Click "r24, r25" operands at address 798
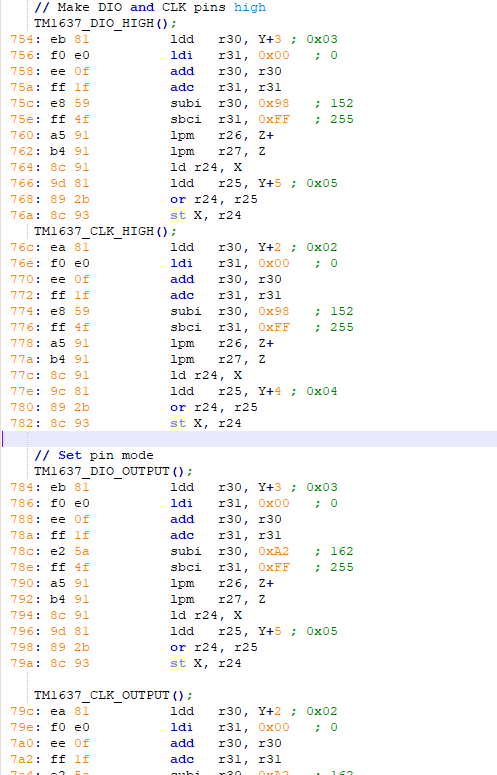The image size is (497, 775). 226,647
